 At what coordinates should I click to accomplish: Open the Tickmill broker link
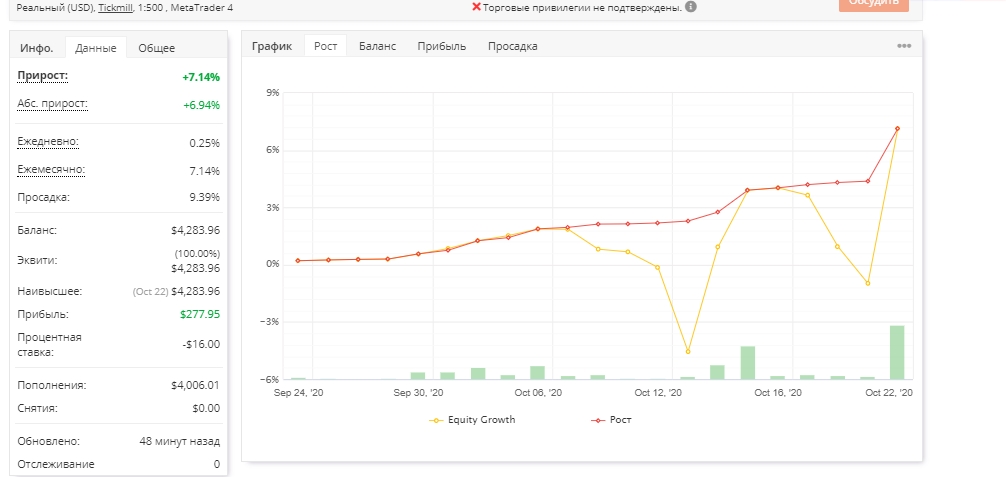coord(115,8)
